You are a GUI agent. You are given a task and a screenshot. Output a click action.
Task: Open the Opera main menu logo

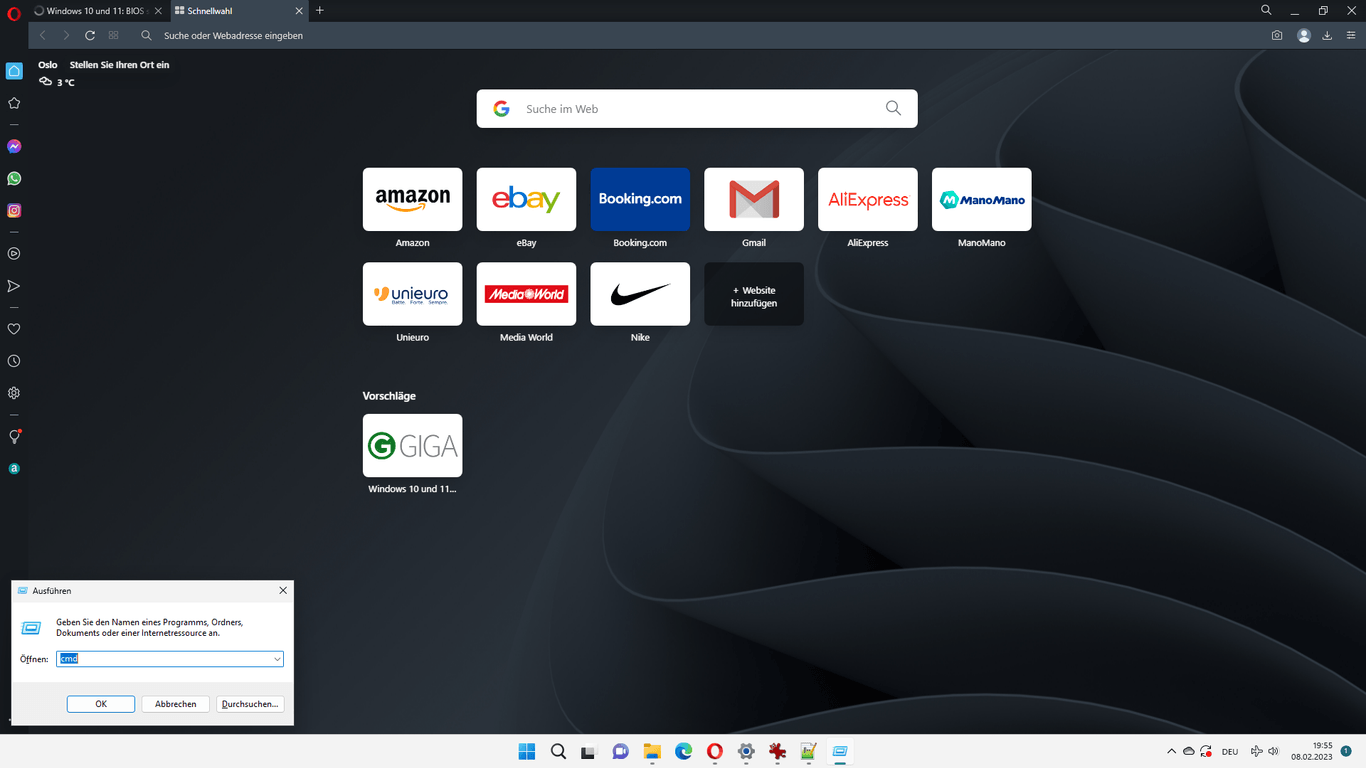14,14
